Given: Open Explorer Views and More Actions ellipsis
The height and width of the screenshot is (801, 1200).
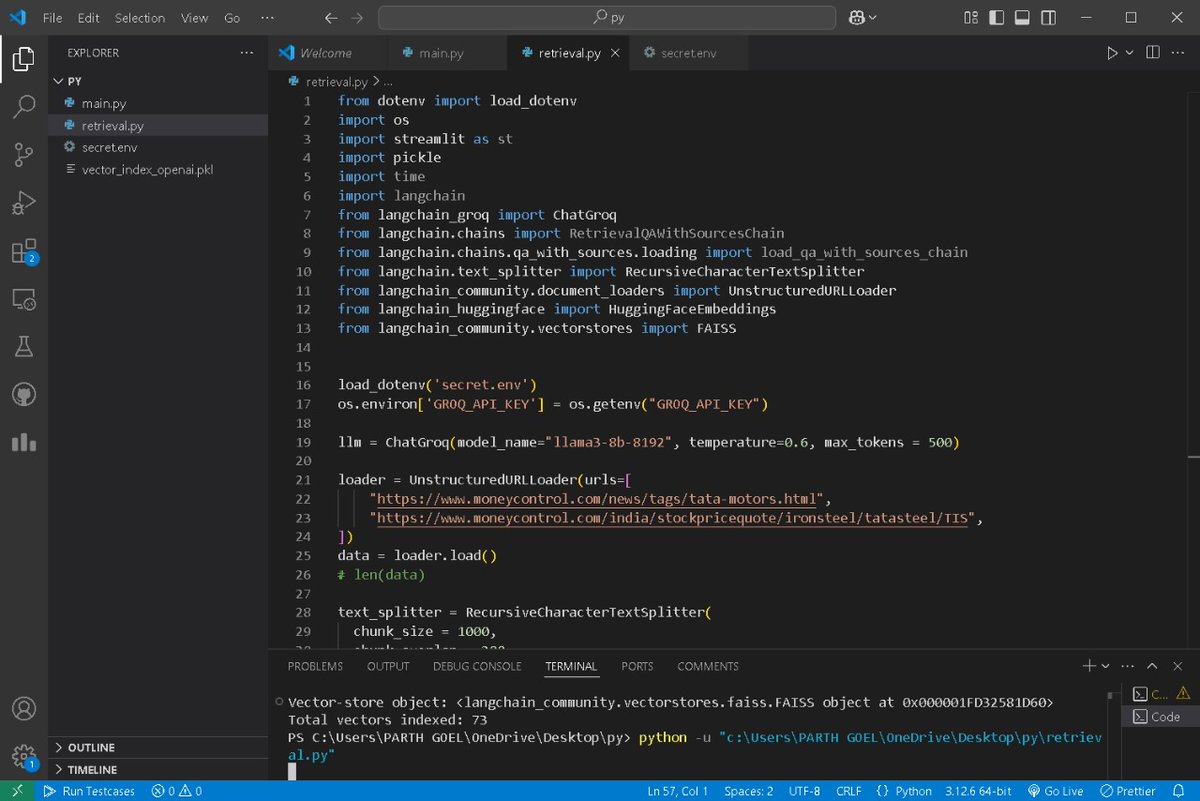Looking at the screenshot, I should (246, 53).
